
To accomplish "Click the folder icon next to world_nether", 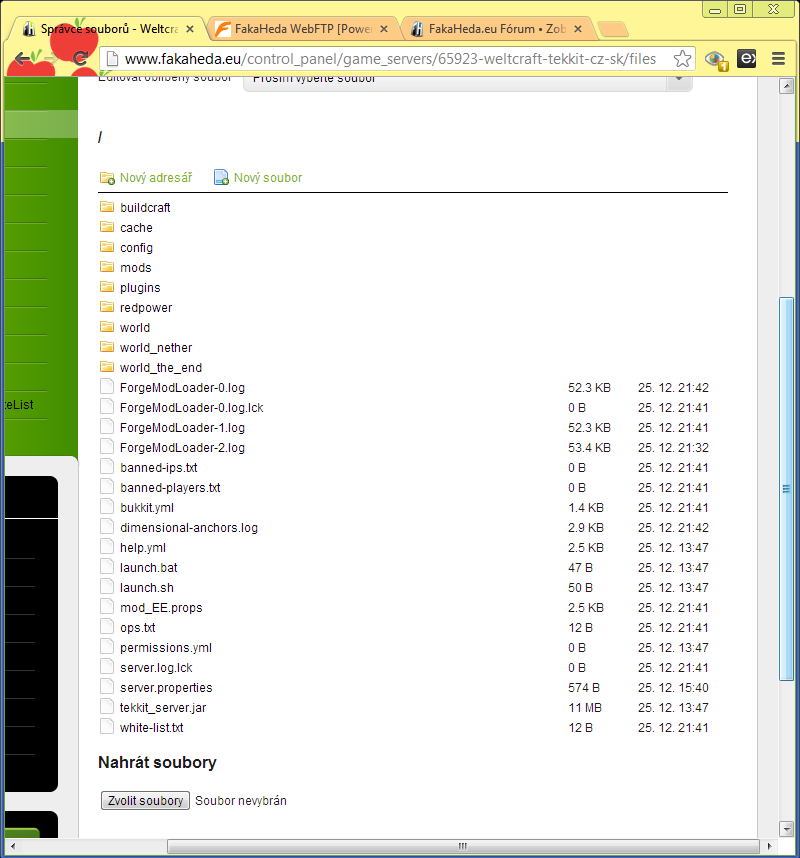I will 107,347.
